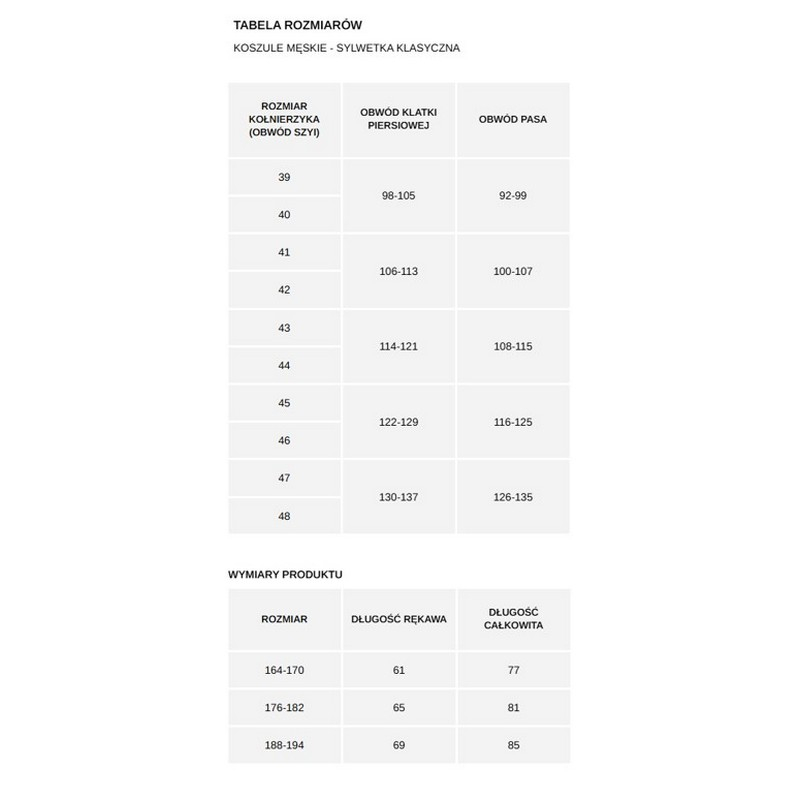Click total length 77 cell
This screenshot has width=800, height=800.
pos(513,670)
